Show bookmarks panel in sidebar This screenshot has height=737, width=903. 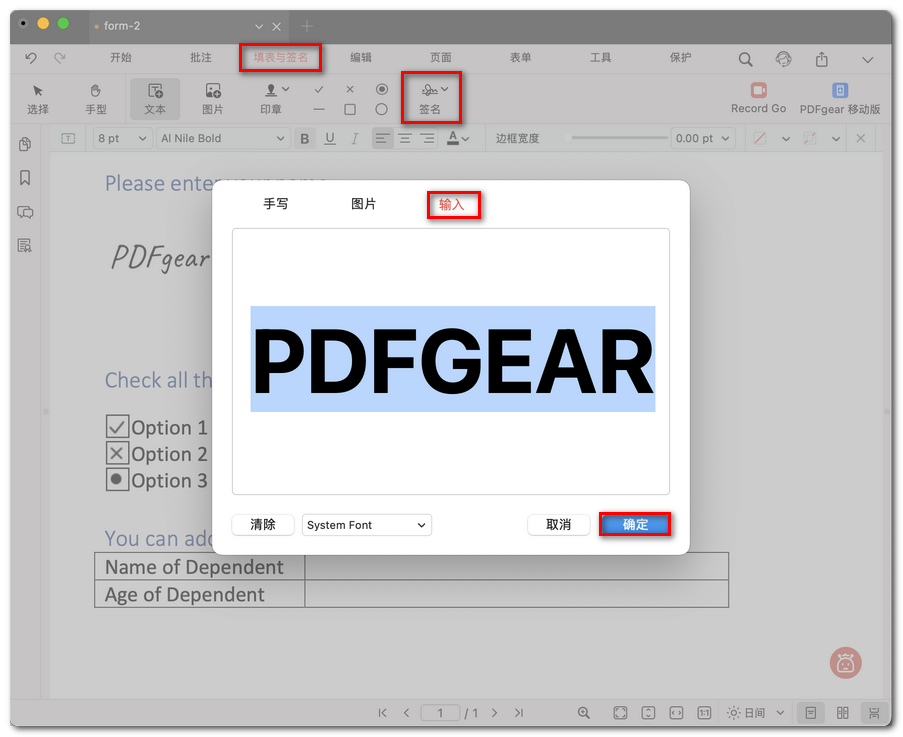pos(25,177)
